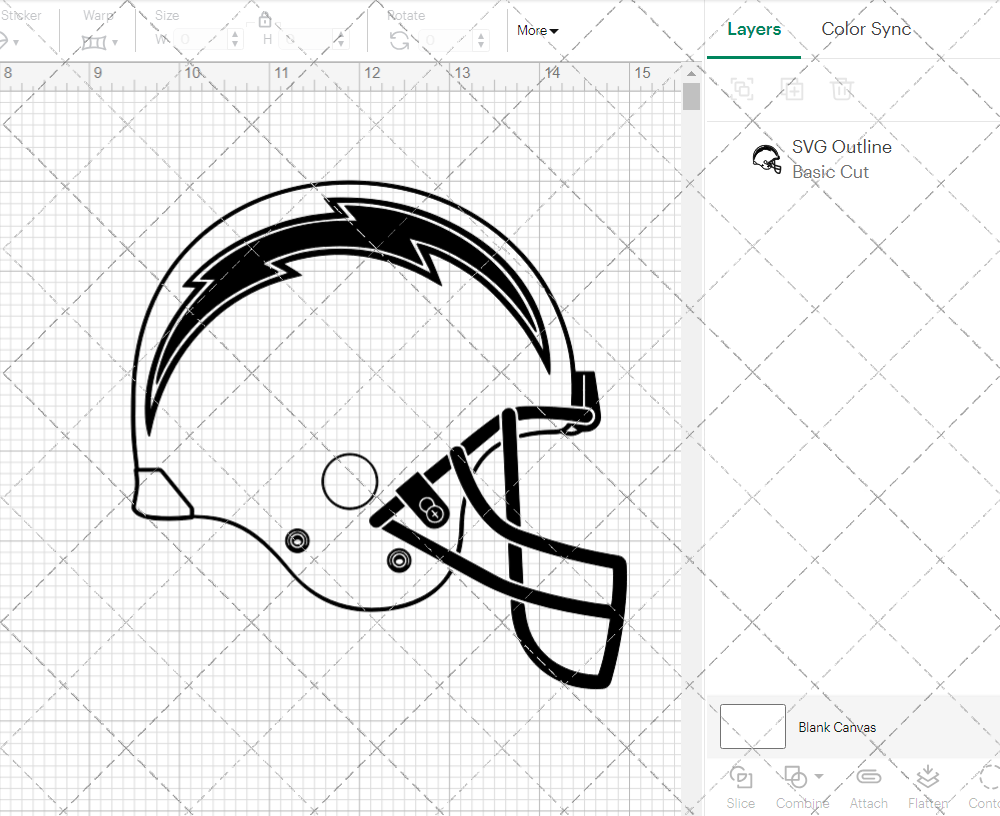1000x816 pixels.
Task: Click the Group layers icon
Action: click(x=742, y=89)
